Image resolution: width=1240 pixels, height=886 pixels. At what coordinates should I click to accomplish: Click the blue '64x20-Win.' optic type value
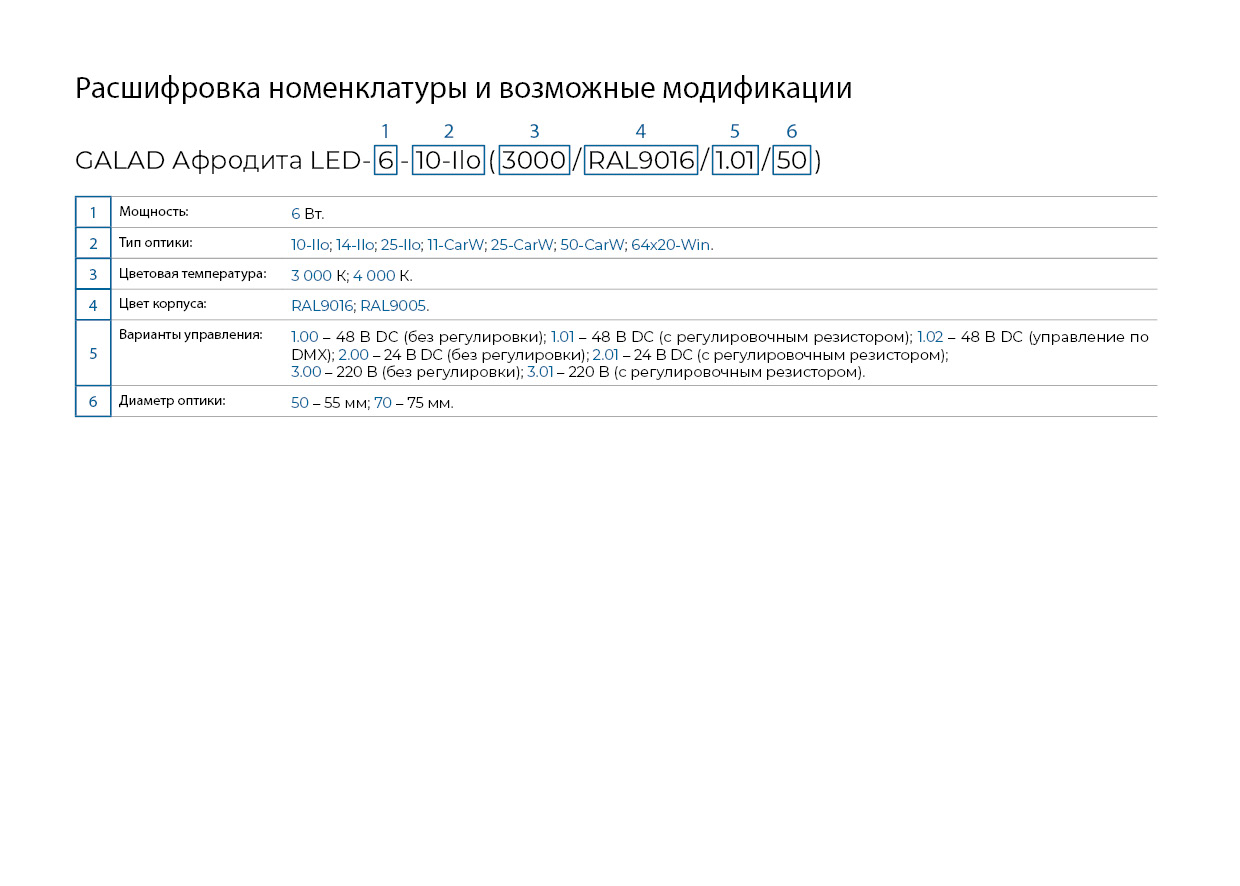672,245
